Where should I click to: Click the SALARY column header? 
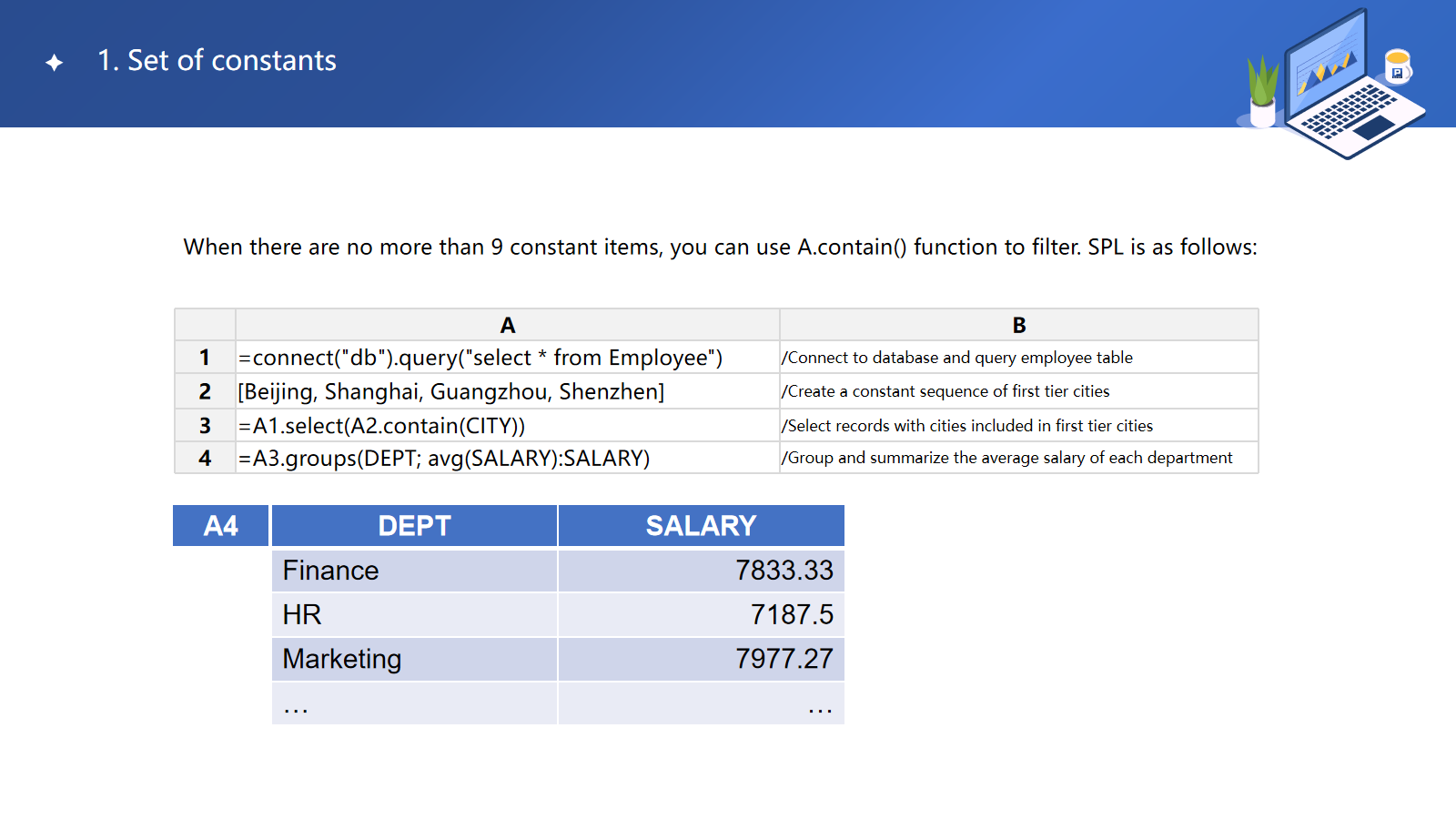(x=701, y=526)
